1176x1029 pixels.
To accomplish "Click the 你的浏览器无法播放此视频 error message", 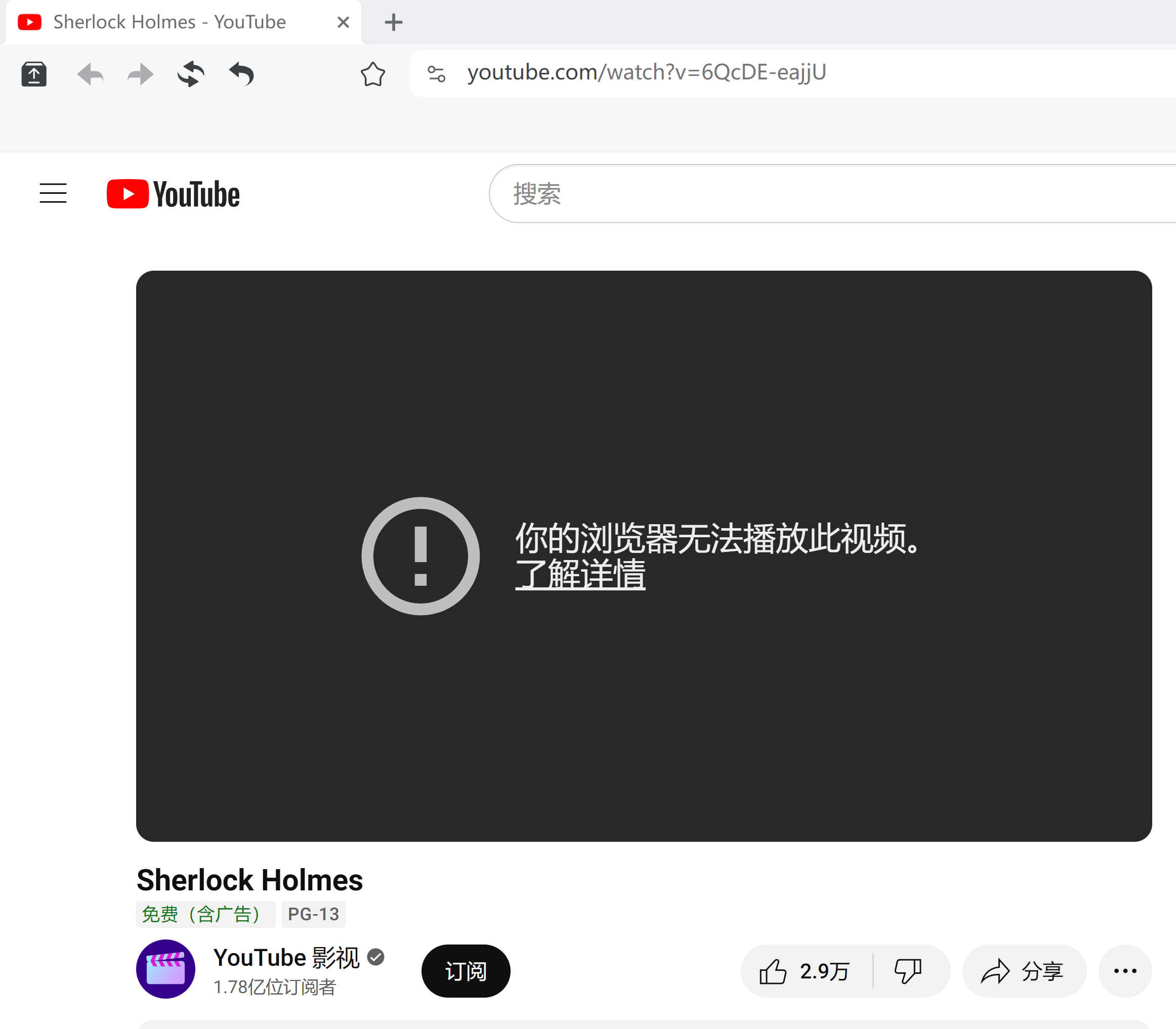I will pyautogui.click(x=718, y=538).
